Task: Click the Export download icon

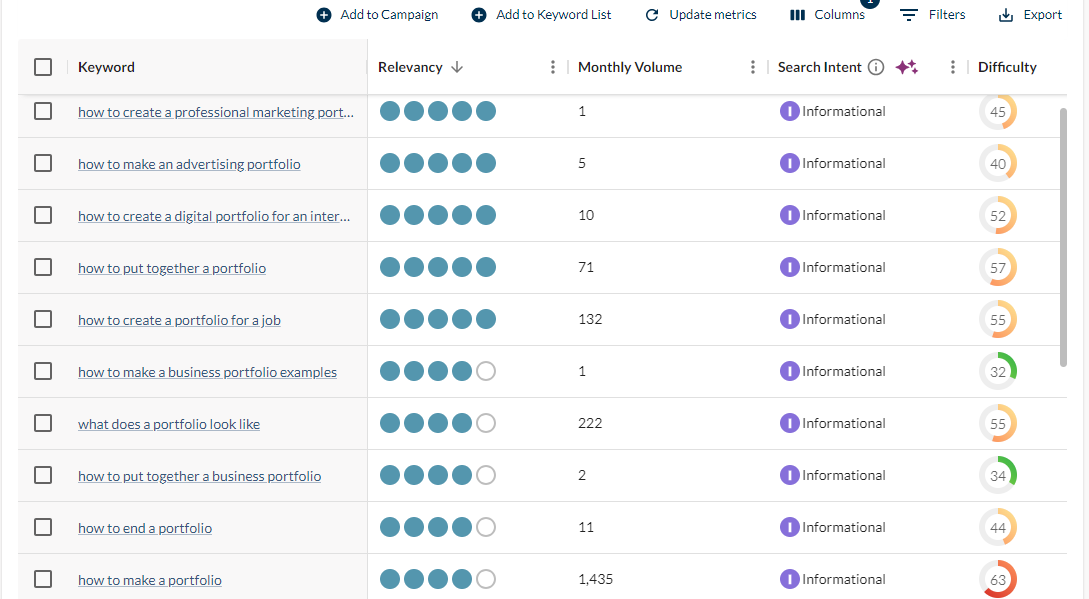Action: tap(1006, 15)
